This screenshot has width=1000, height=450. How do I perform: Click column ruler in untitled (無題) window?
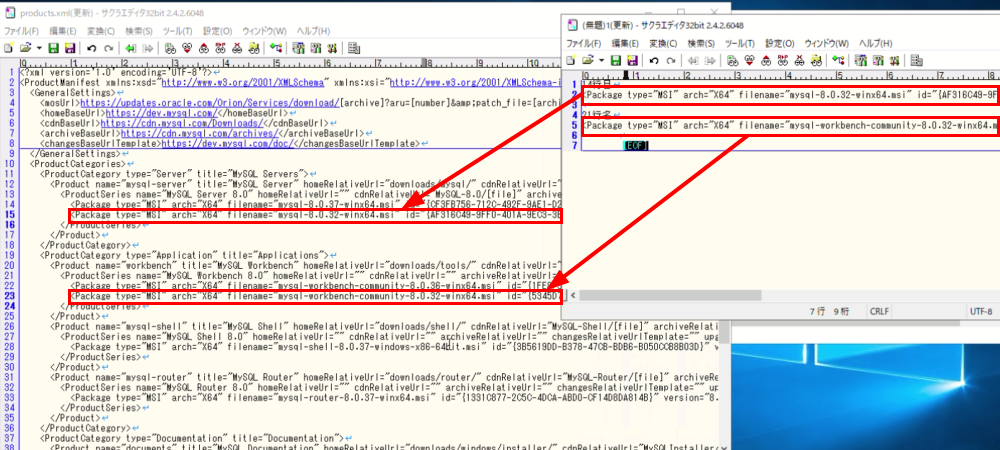791,75
